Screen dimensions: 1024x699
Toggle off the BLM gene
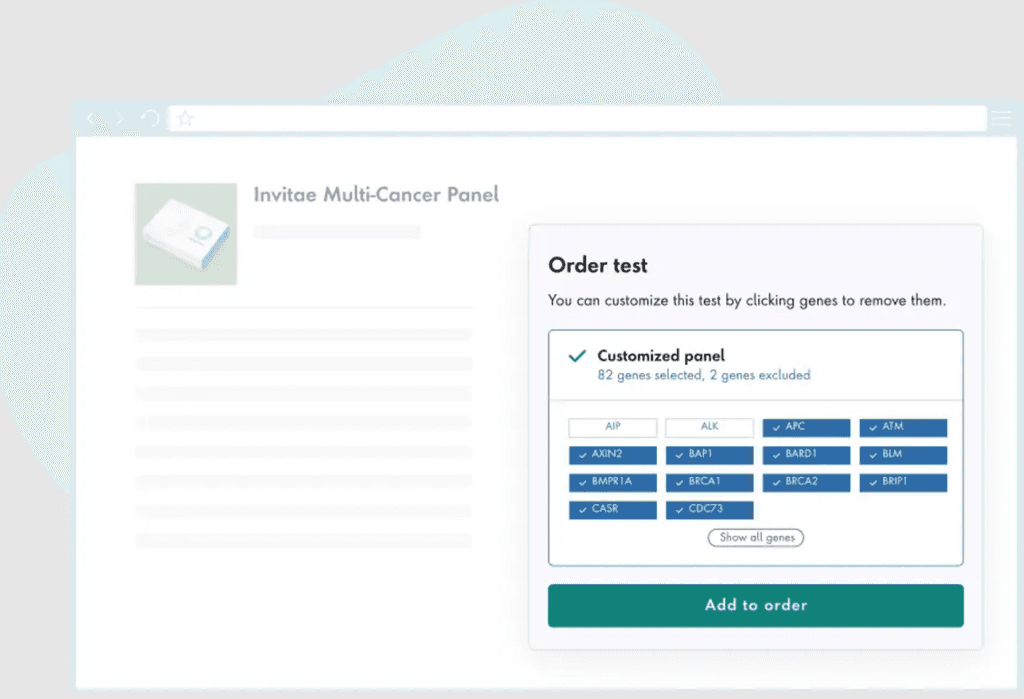click(903, 454)
